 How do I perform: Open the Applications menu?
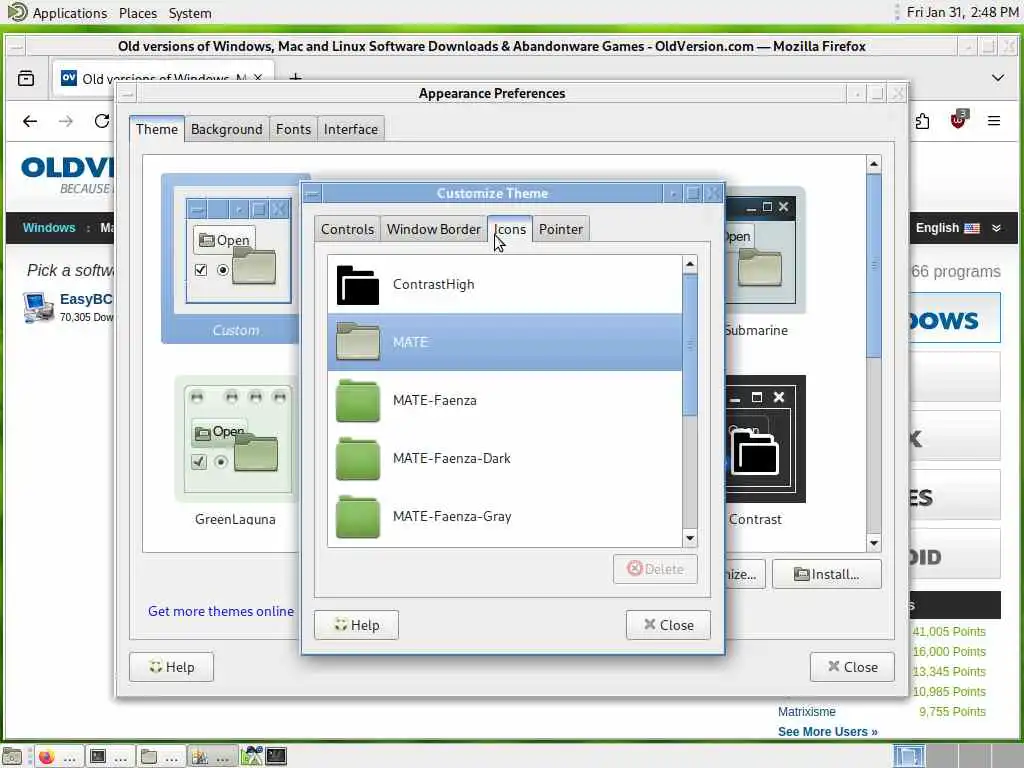point(69,13)
